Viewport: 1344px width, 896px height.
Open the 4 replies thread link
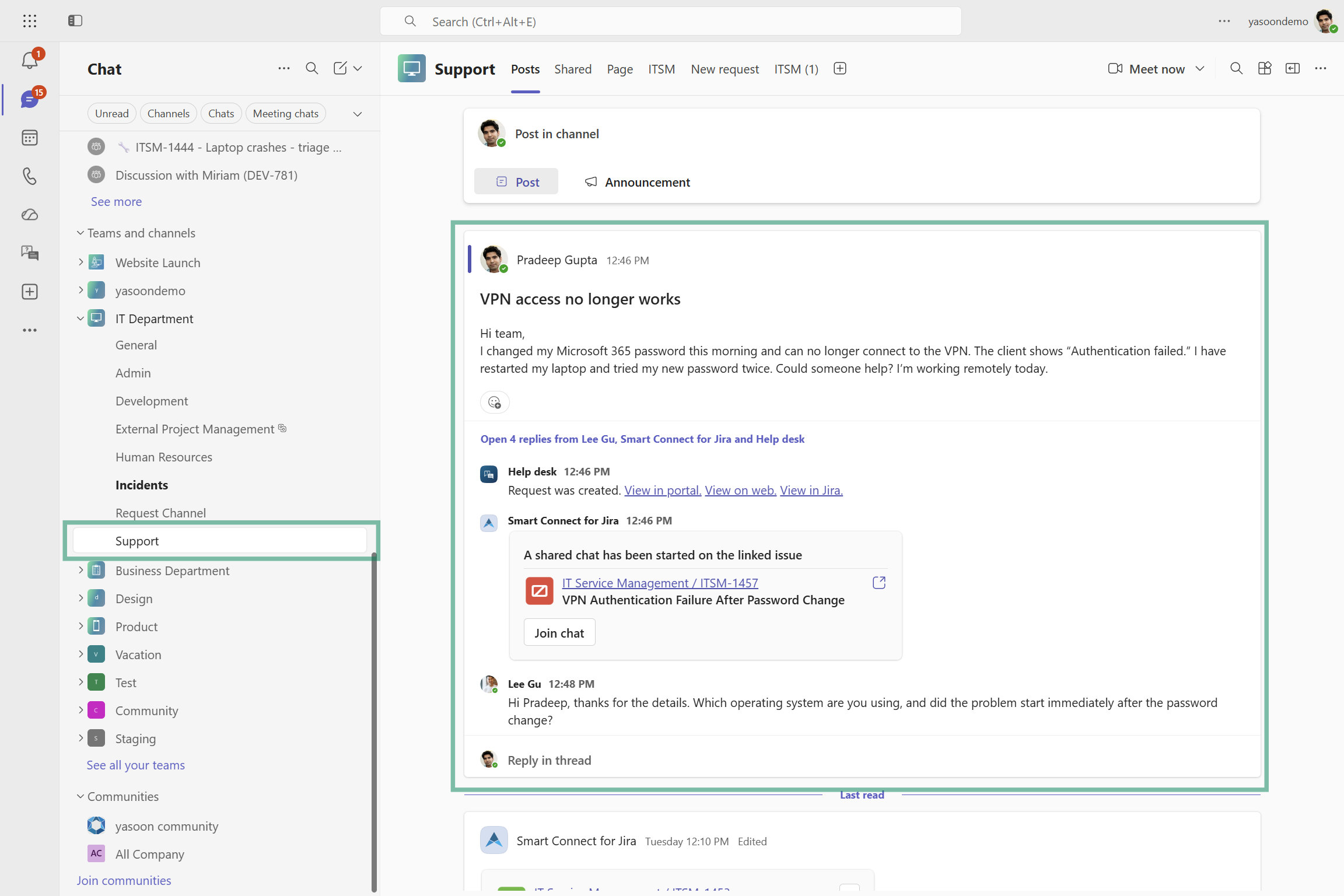click(642, 439)
